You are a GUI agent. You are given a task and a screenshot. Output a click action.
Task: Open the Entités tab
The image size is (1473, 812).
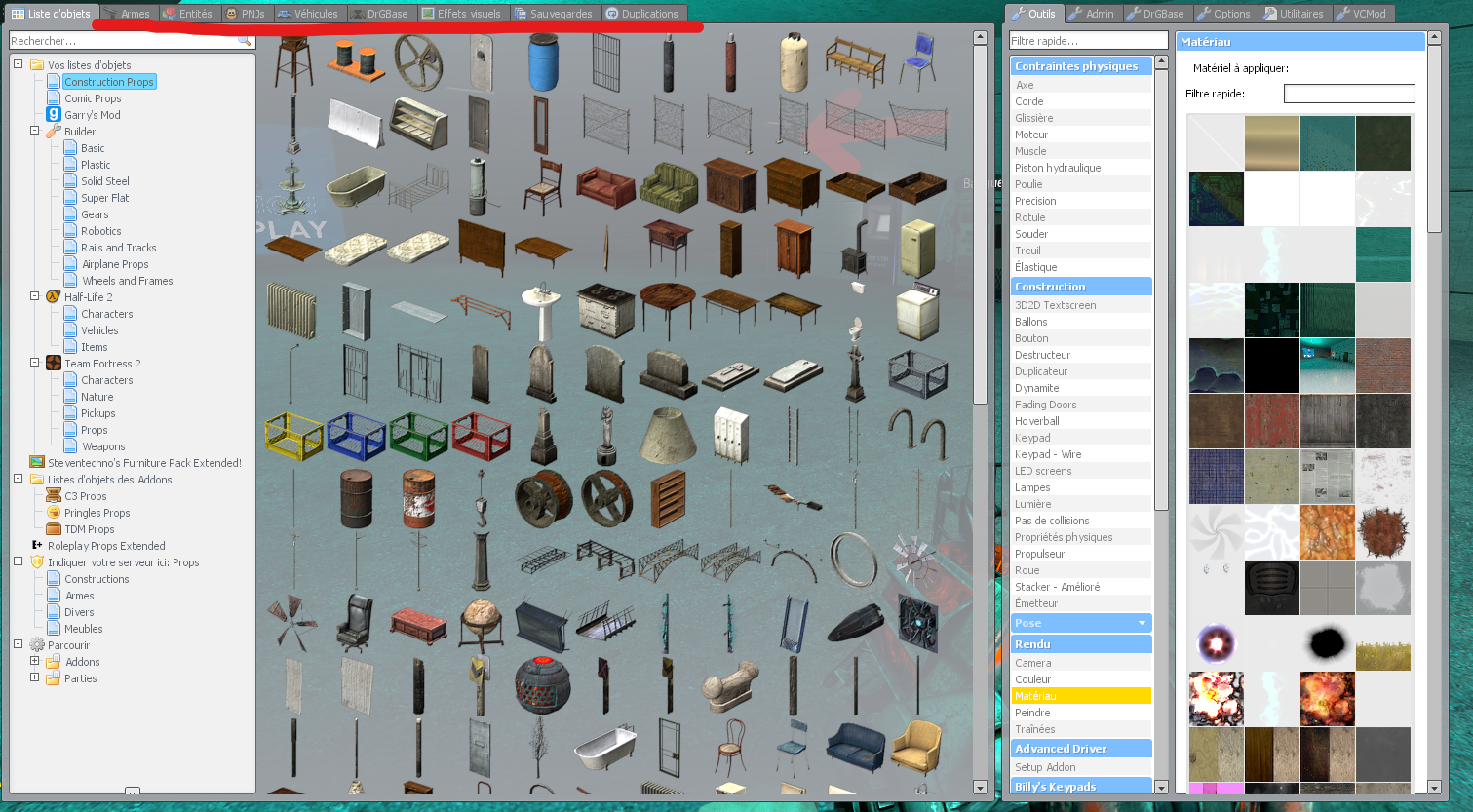tap(187, 14)
